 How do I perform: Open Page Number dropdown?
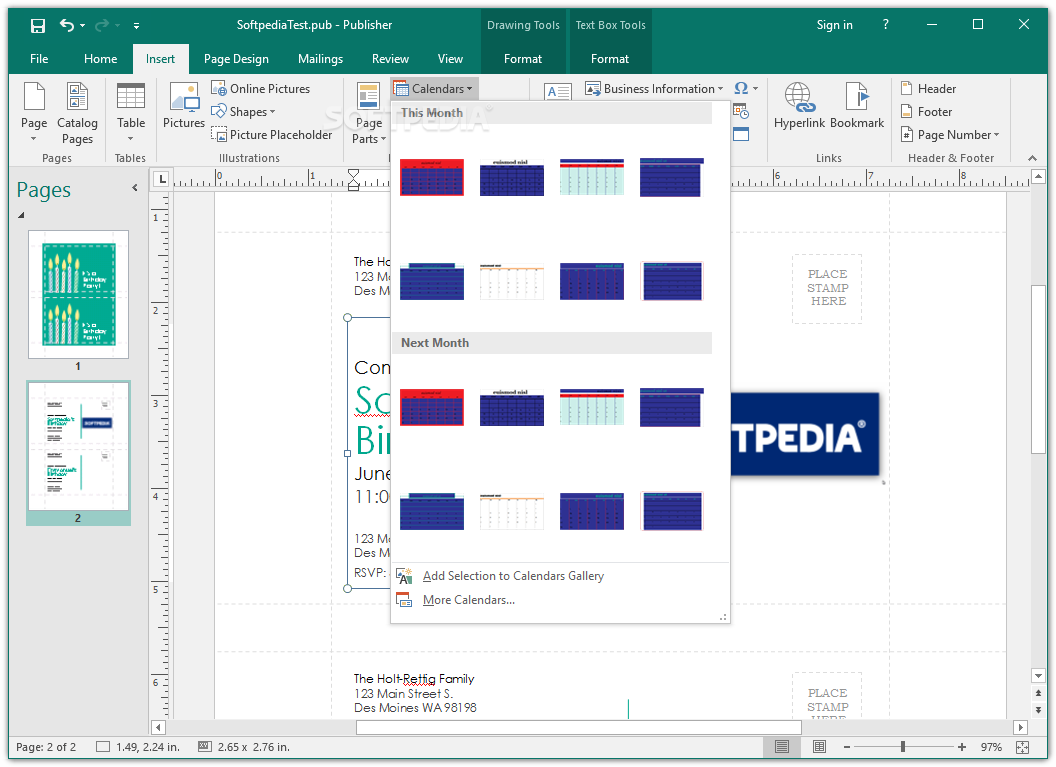point(950,135)
